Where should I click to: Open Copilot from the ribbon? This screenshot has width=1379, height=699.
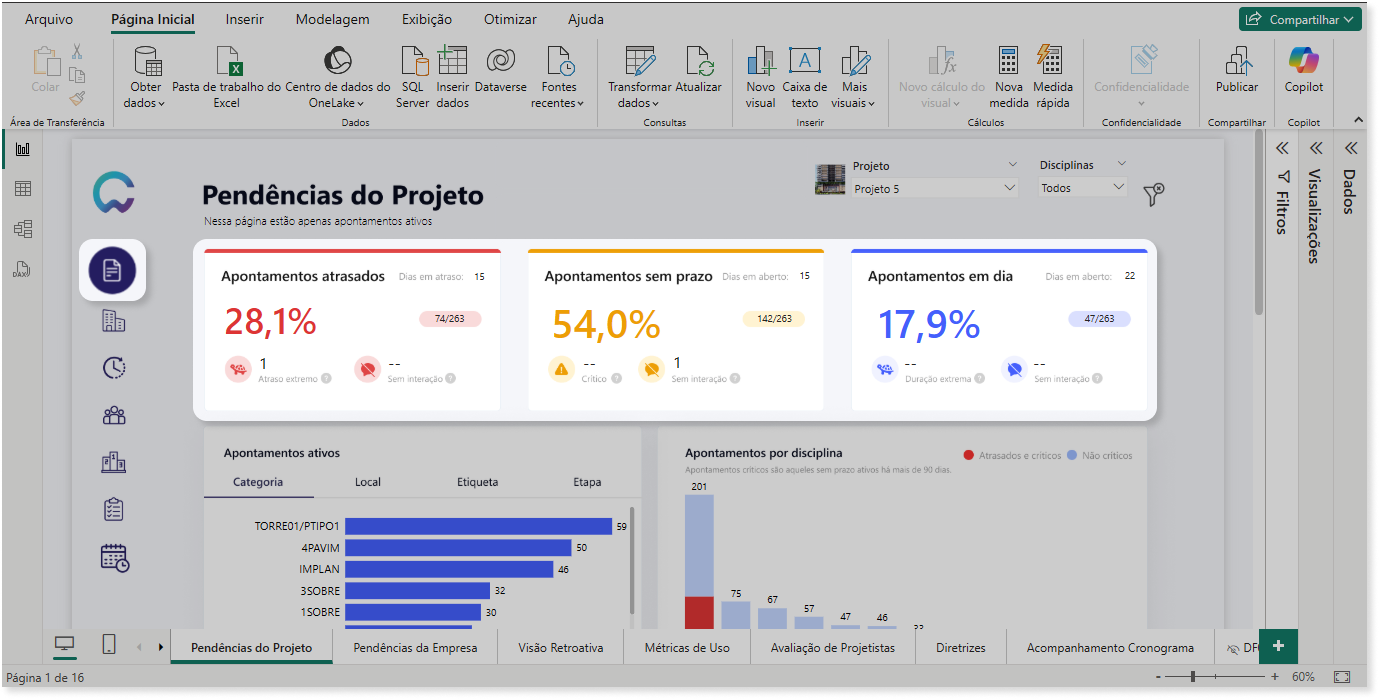click(x=1304, y=70)
